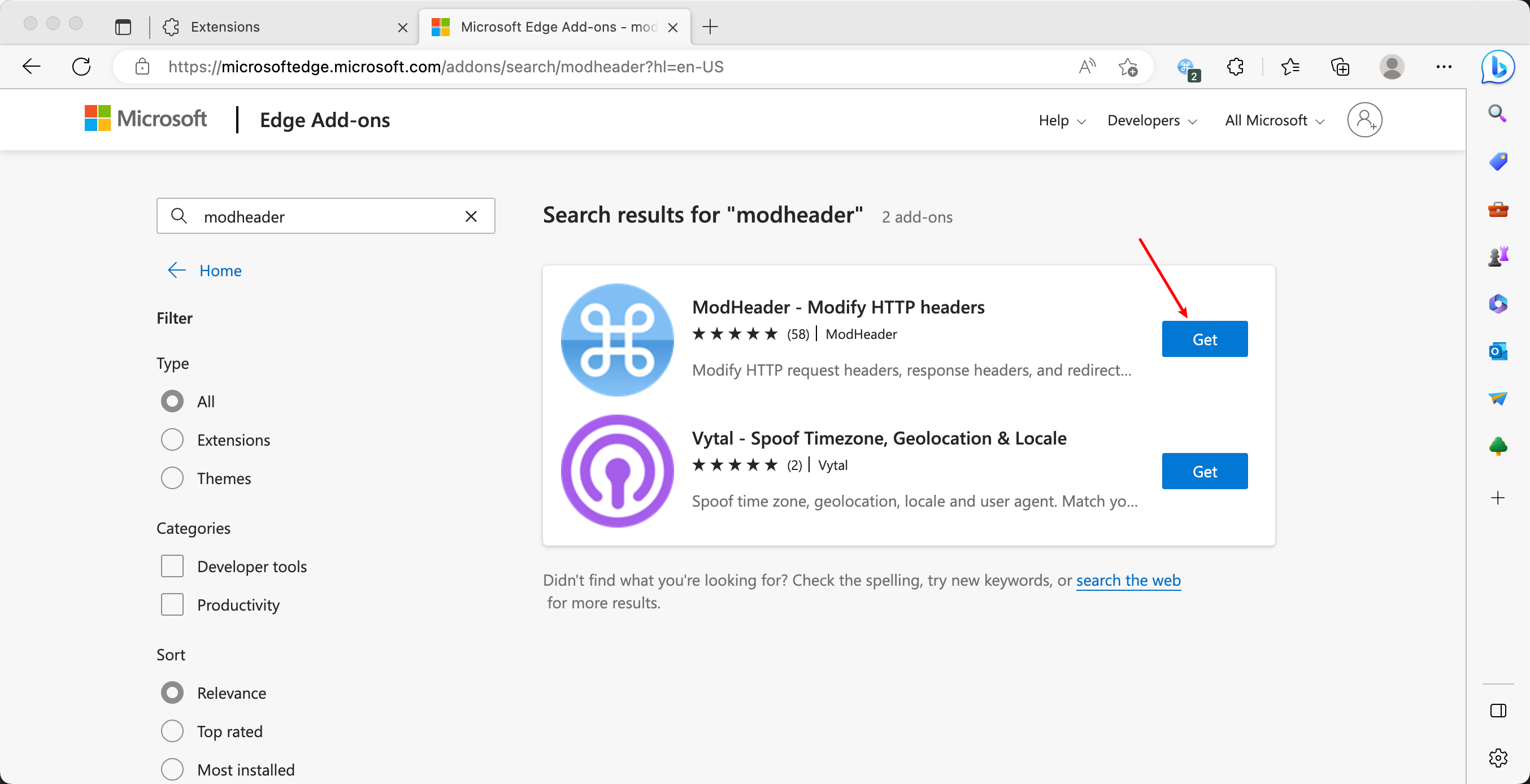Open Settings and more menu

(x=1444, y=67)
